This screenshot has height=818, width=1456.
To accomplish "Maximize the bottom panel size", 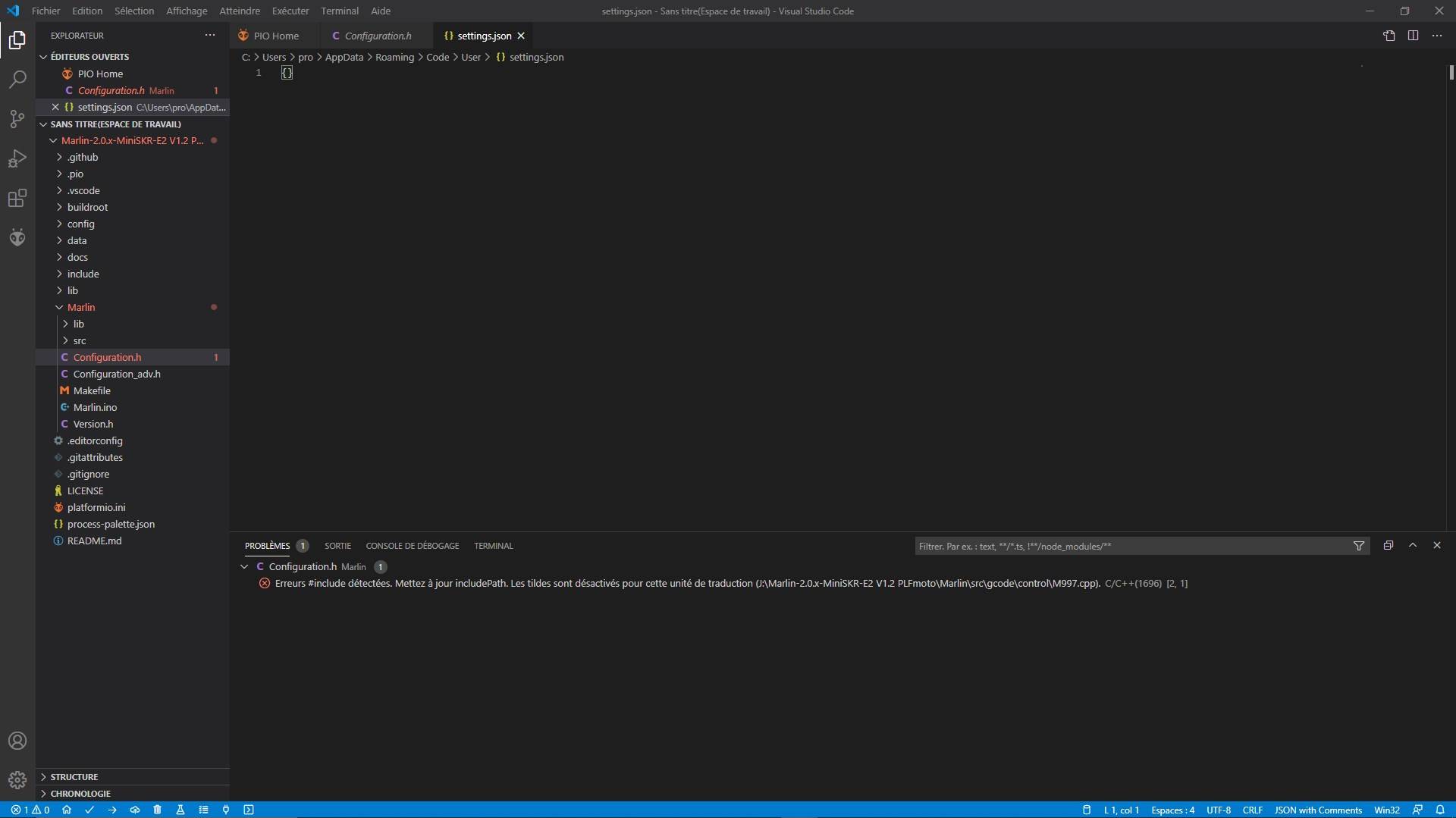I will [x=1413, y=545].
